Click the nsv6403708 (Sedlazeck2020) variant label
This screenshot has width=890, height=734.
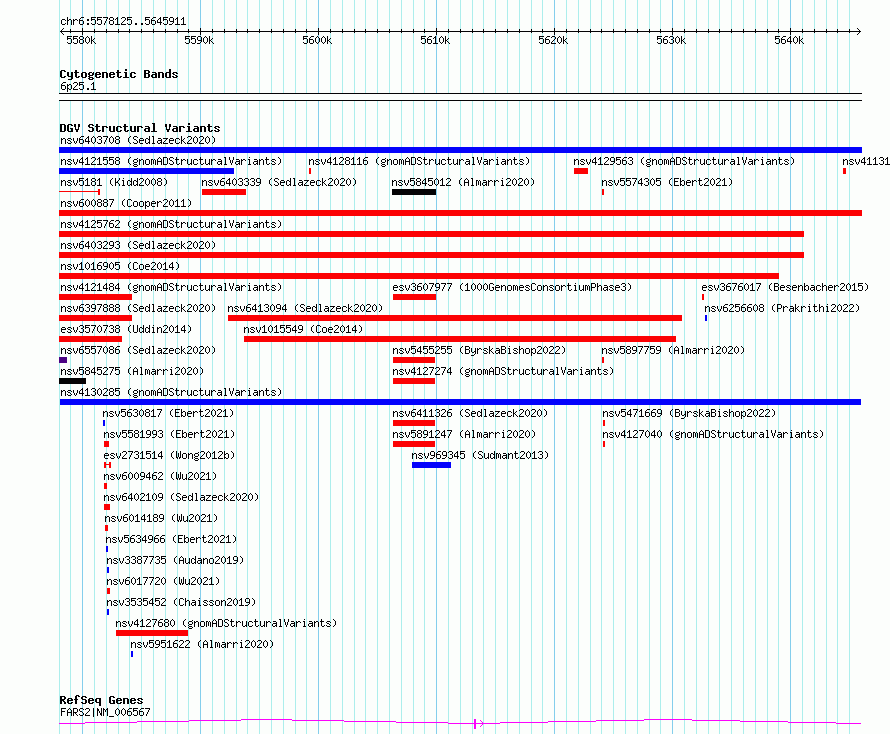pos(138,140)
